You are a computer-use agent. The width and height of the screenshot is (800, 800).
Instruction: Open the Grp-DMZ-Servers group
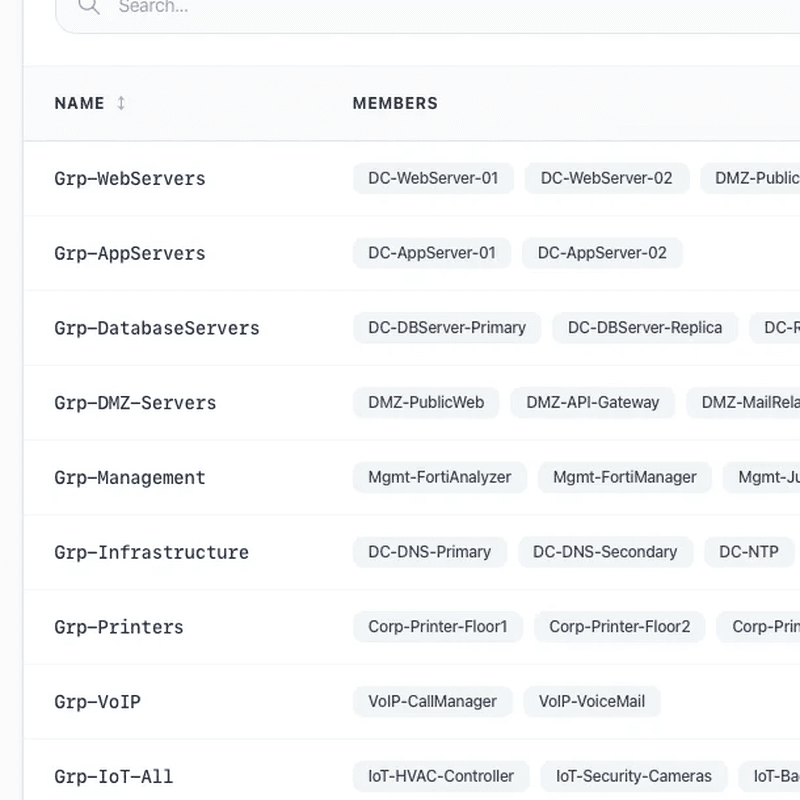[135, 403]
